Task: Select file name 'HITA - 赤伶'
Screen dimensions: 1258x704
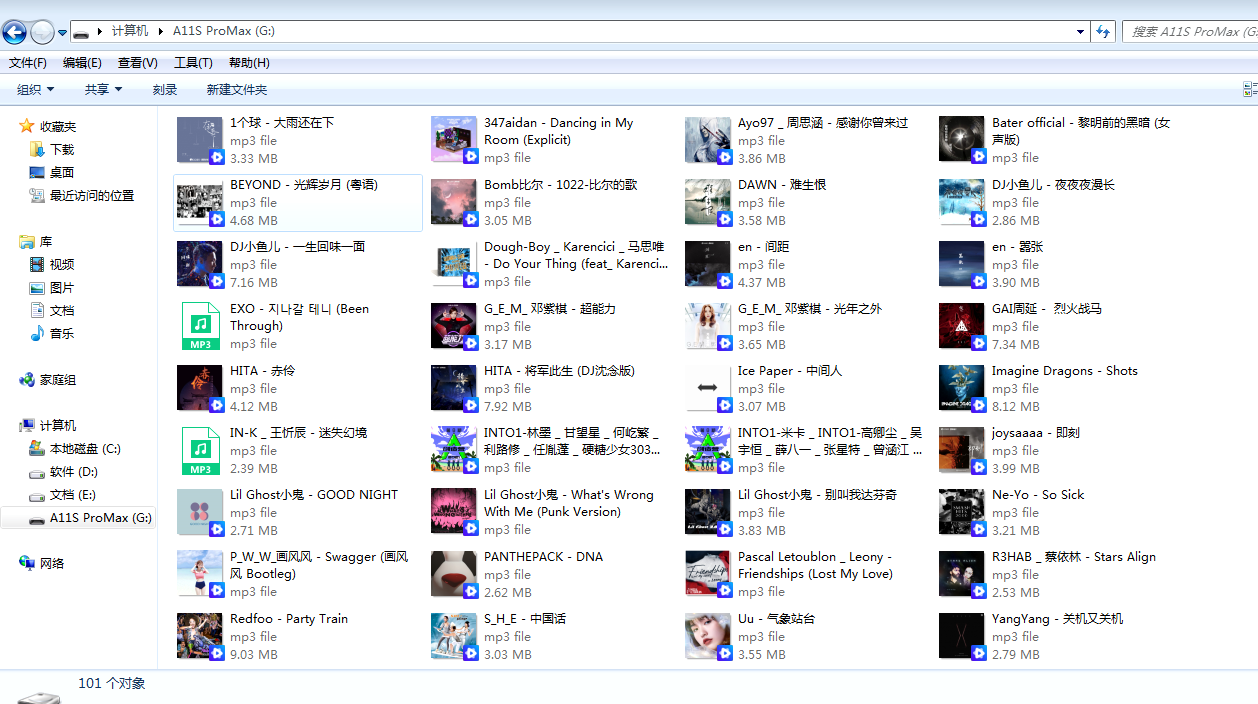Action: point(263,371)
